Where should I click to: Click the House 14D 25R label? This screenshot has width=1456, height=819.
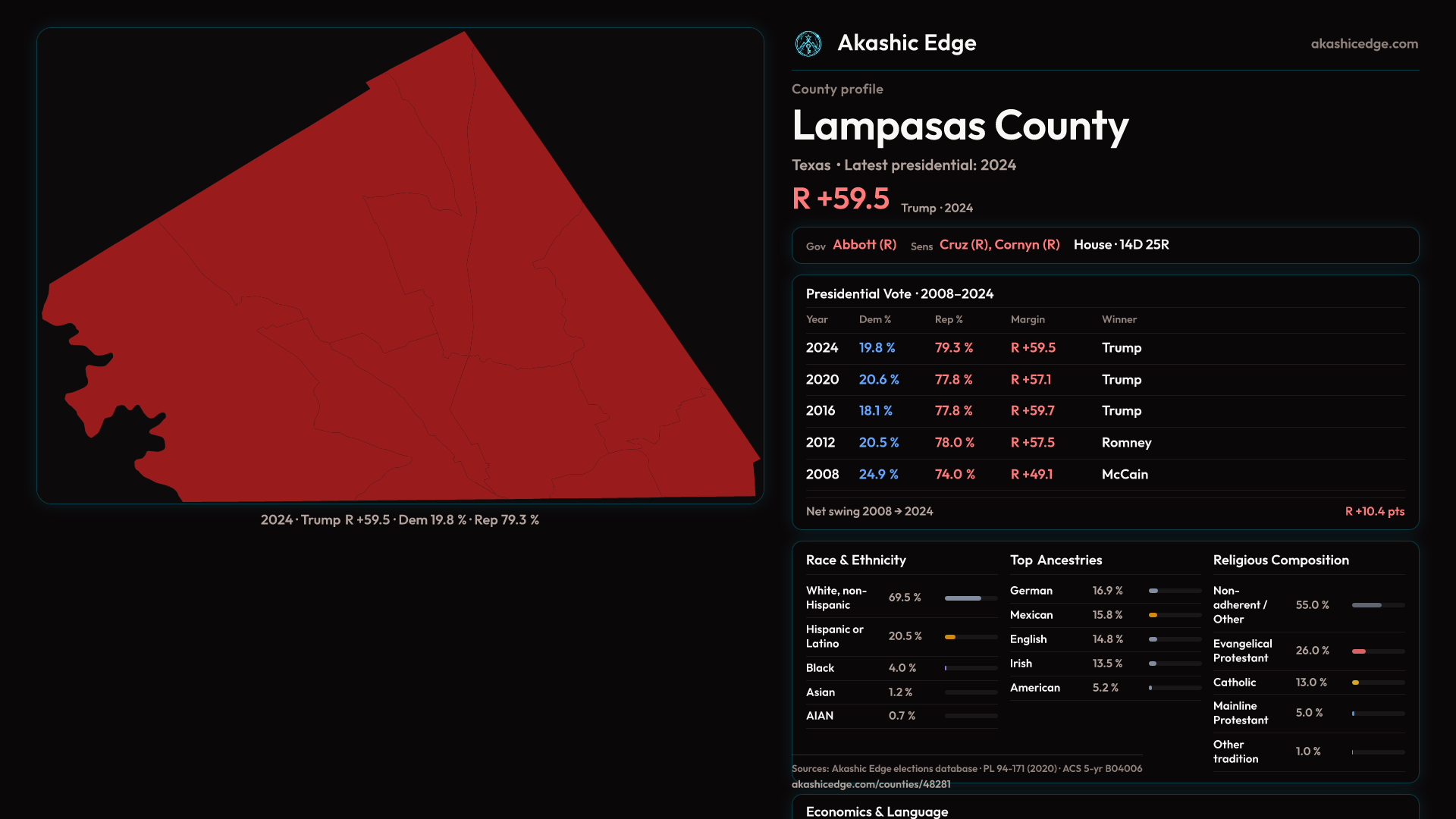pos(1121,245)
